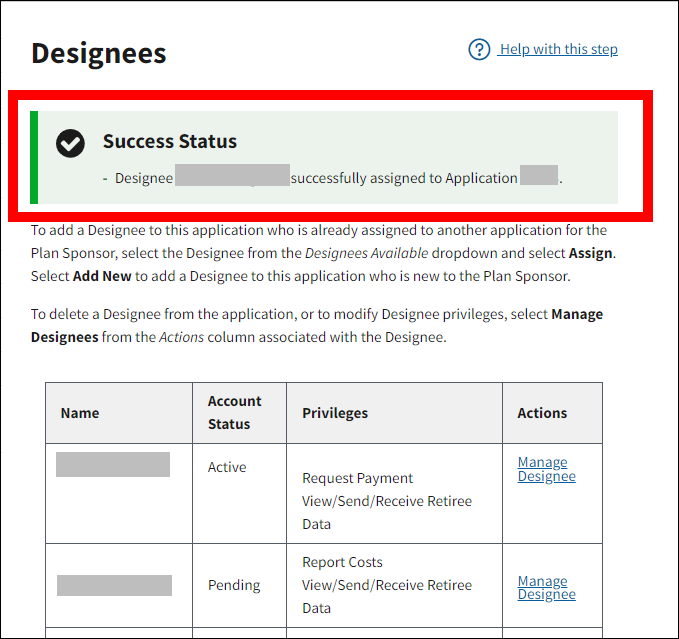Click the Success Status checkmark icon
The width and height of the screenshot is (679, 639).
pos(70,143)
